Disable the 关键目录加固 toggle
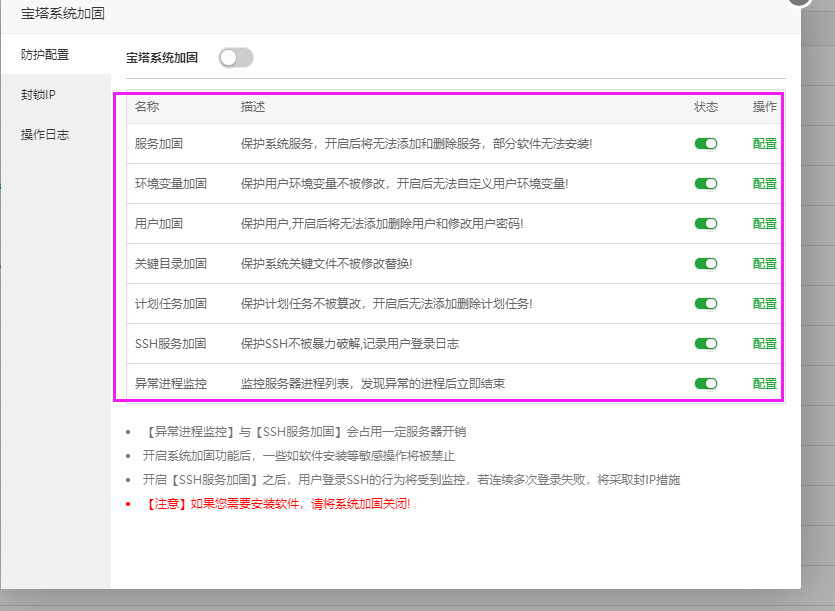The height and width of the screenshot is (611, 835). coord(706,263)
